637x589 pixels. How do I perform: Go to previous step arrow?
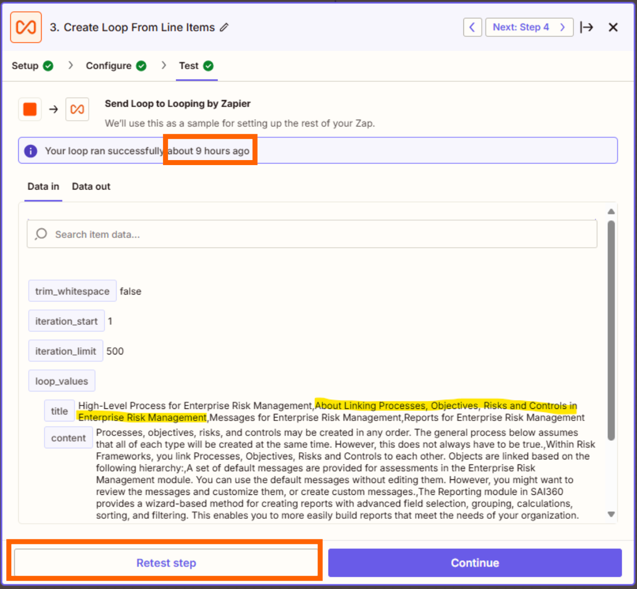click(472, 27)
